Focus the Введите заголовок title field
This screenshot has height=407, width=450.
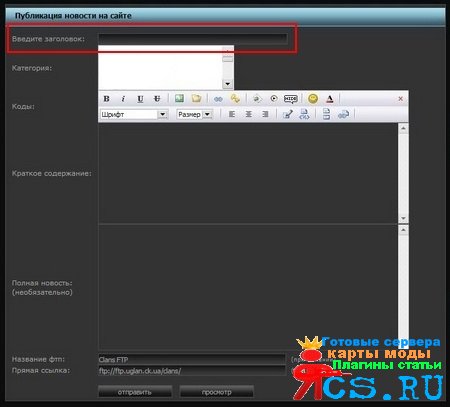193,39
